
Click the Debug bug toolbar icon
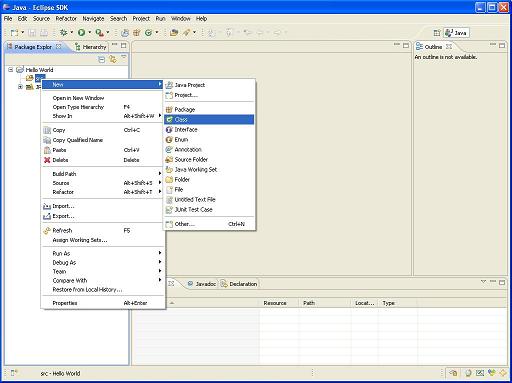63,32
